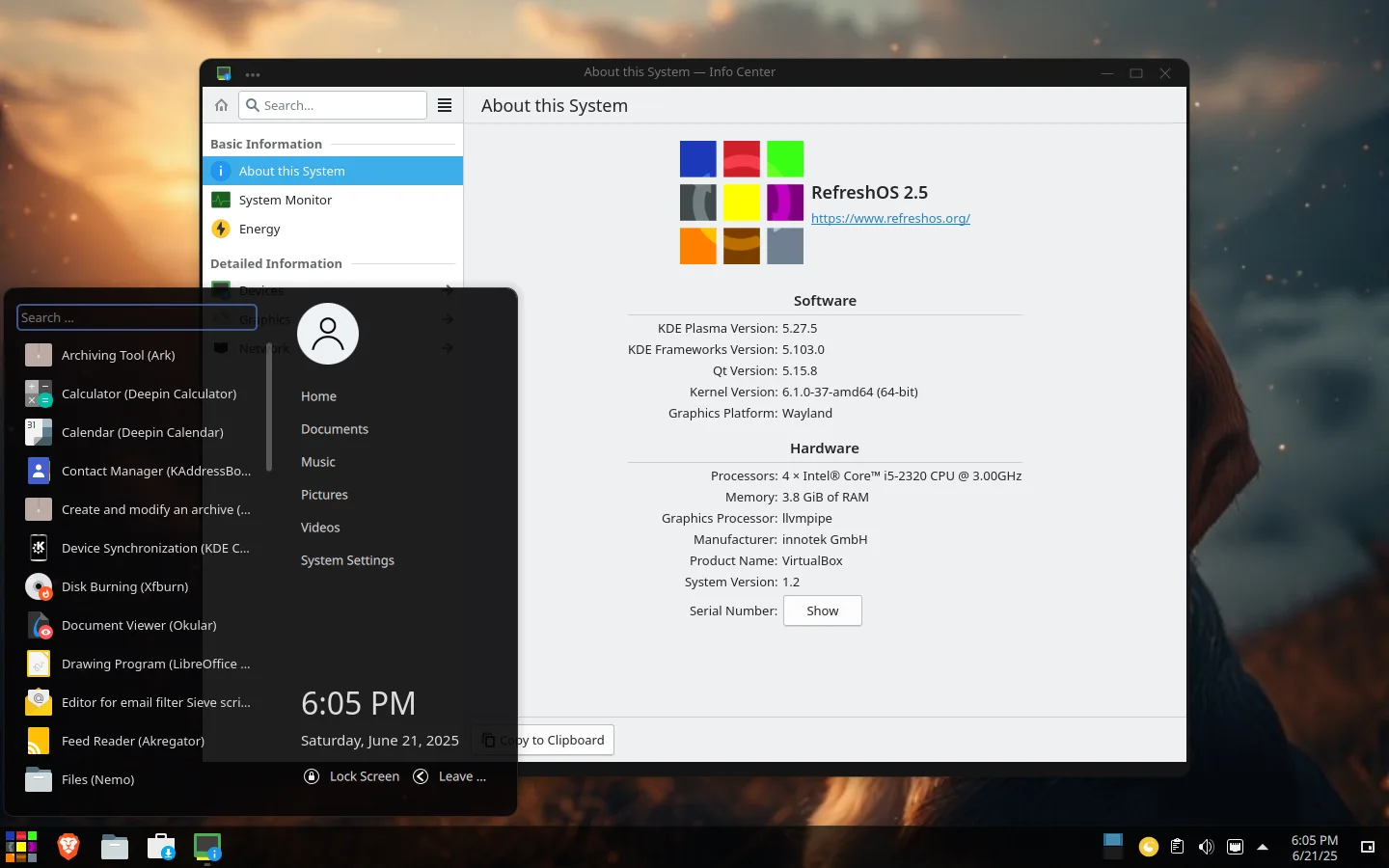The image size is (1389, 868).
Task: Click the launcher search box
Action: pos(137,317)
